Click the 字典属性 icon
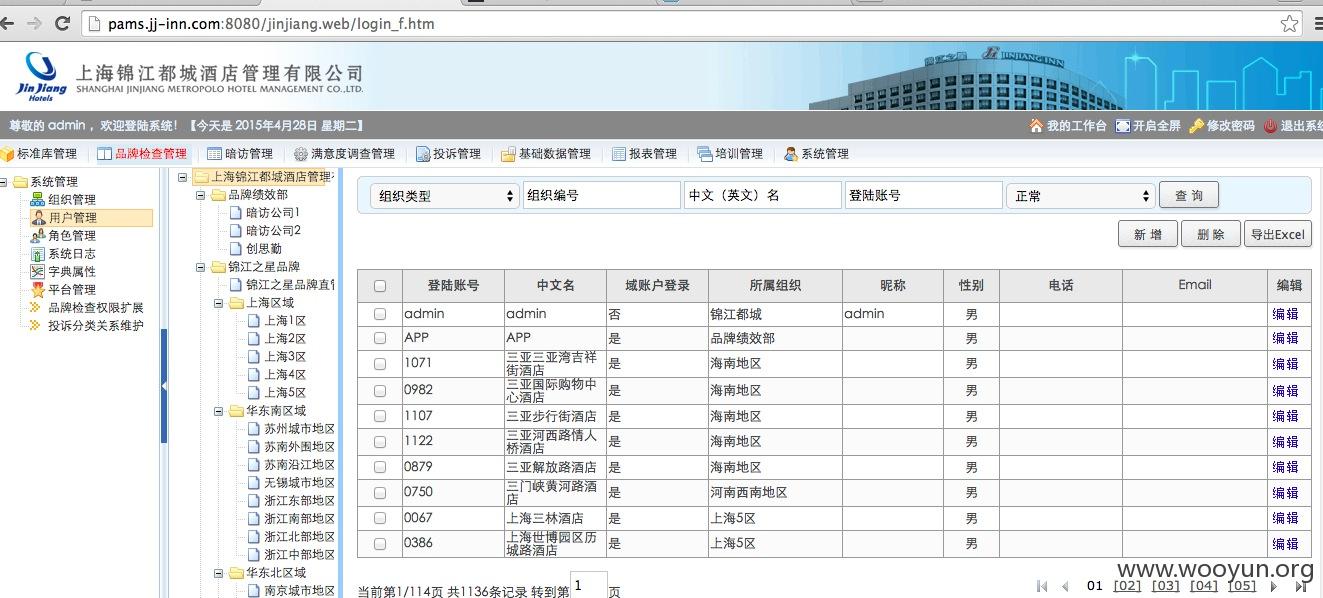The width and height of the screenshot is (1323, 598). pos(38,272)
